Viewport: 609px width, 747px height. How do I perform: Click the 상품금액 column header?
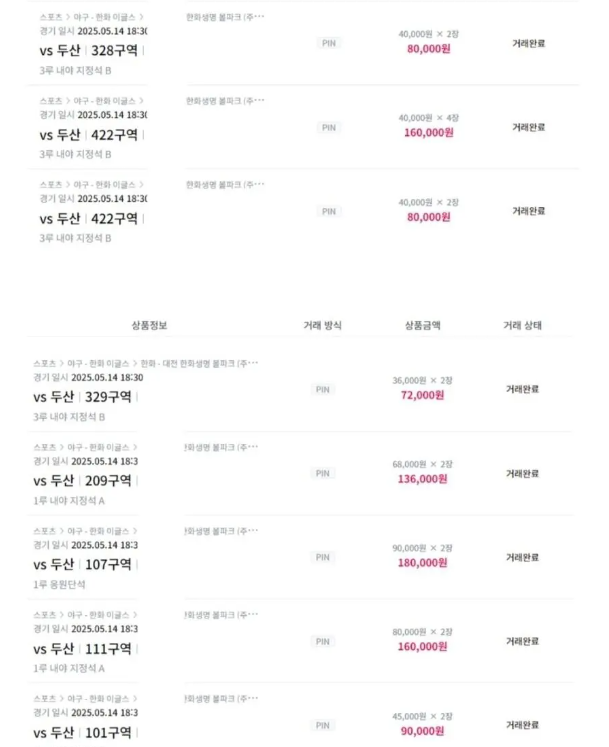[423, 325]
